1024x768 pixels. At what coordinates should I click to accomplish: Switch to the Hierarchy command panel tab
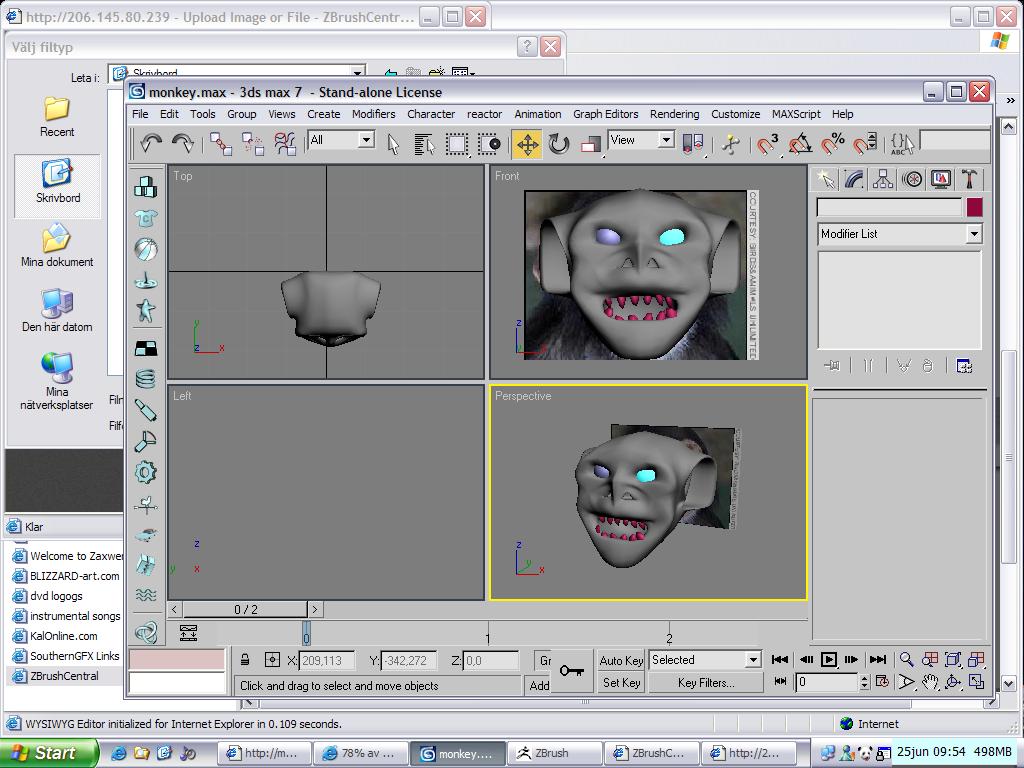point(883,179)
